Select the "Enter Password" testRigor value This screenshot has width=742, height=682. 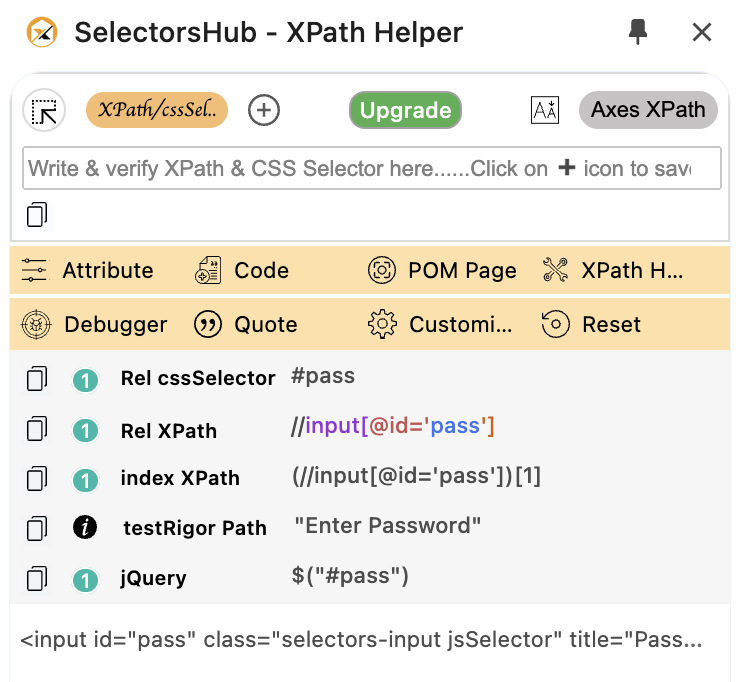(387, 525)
